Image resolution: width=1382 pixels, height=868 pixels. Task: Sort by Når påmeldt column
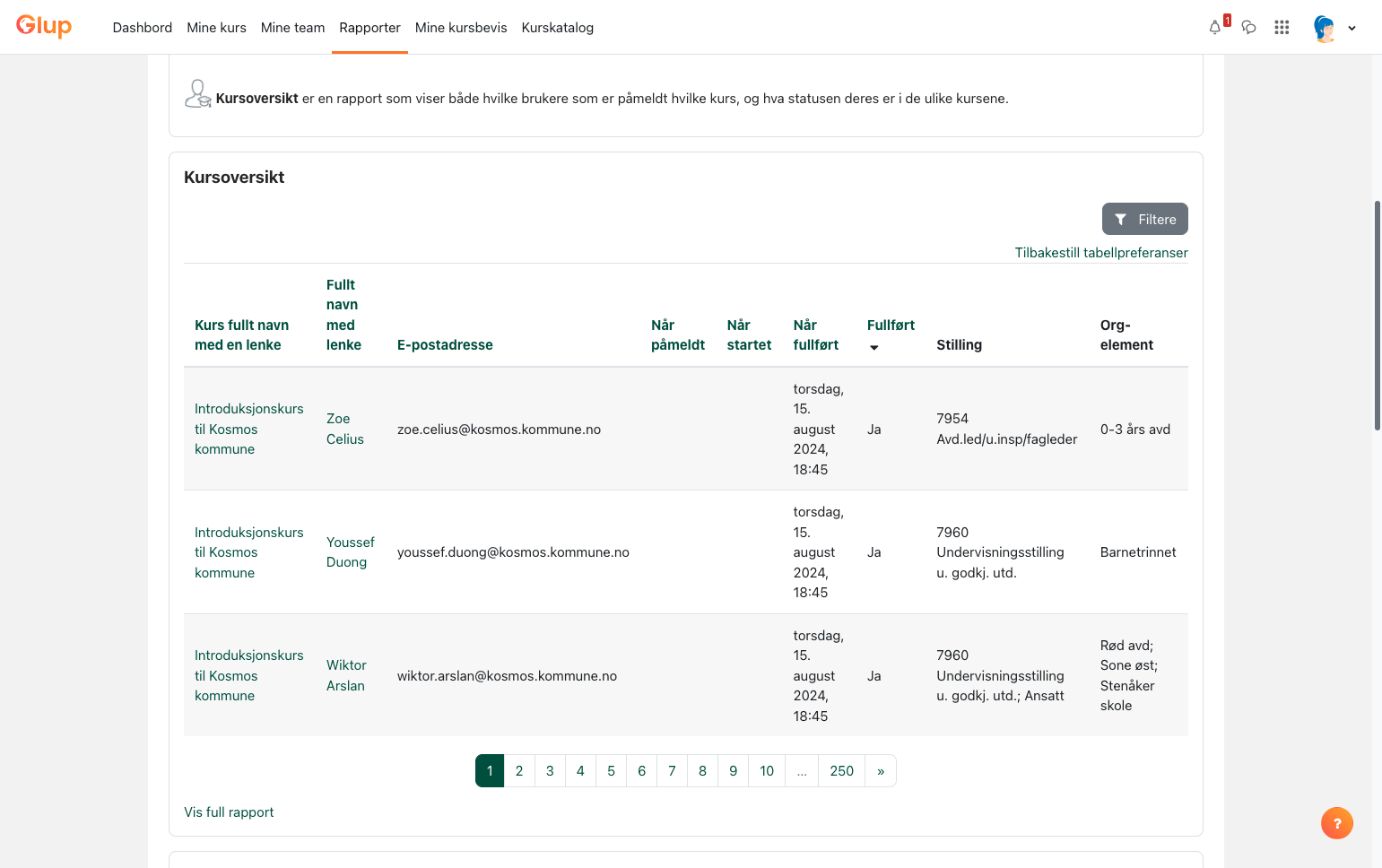coord(678,335)
